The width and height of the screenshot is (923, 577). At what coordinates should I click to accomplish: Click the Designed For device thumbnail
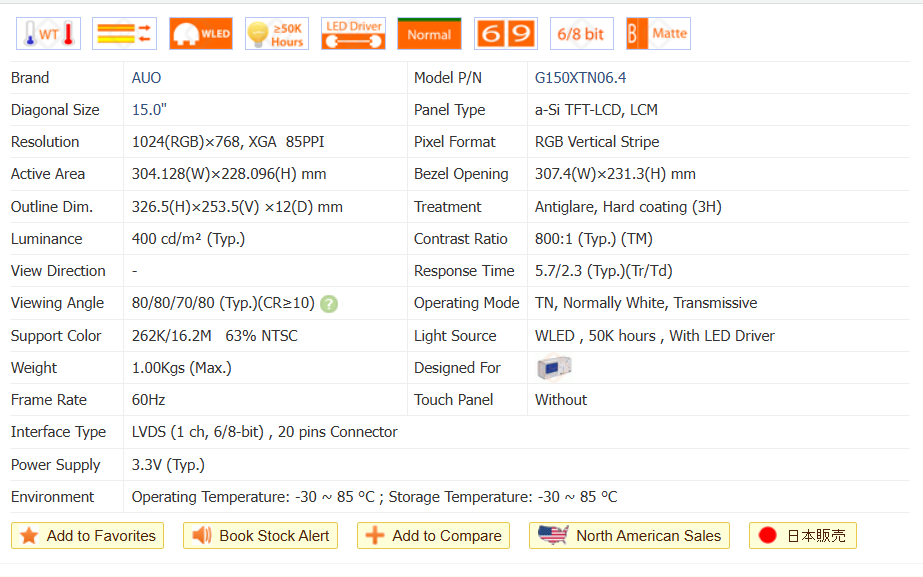(x=553, y=368)
